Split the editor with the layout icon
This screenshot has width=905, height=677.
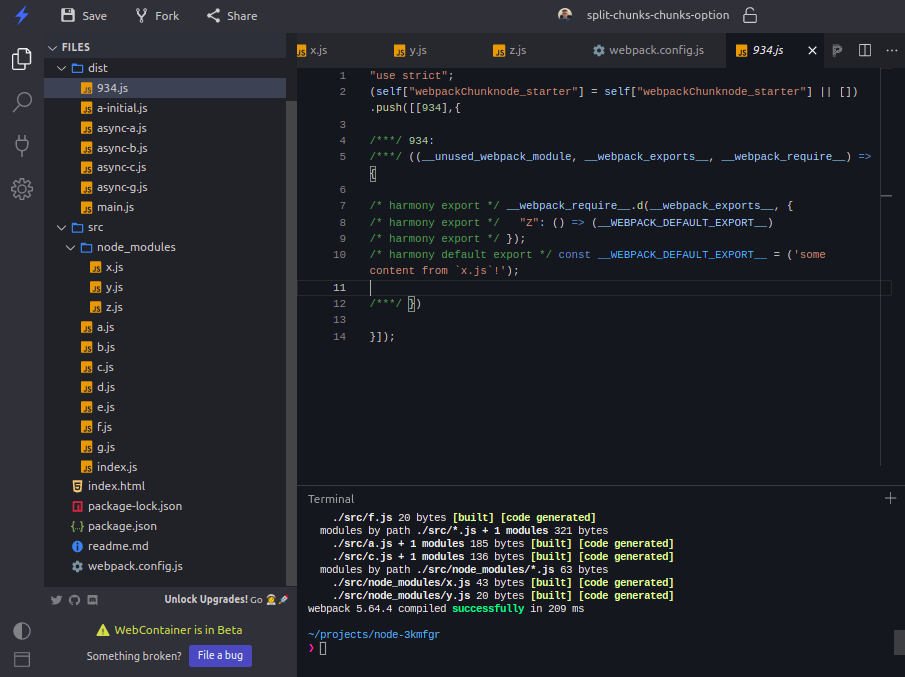pos(865,50)
